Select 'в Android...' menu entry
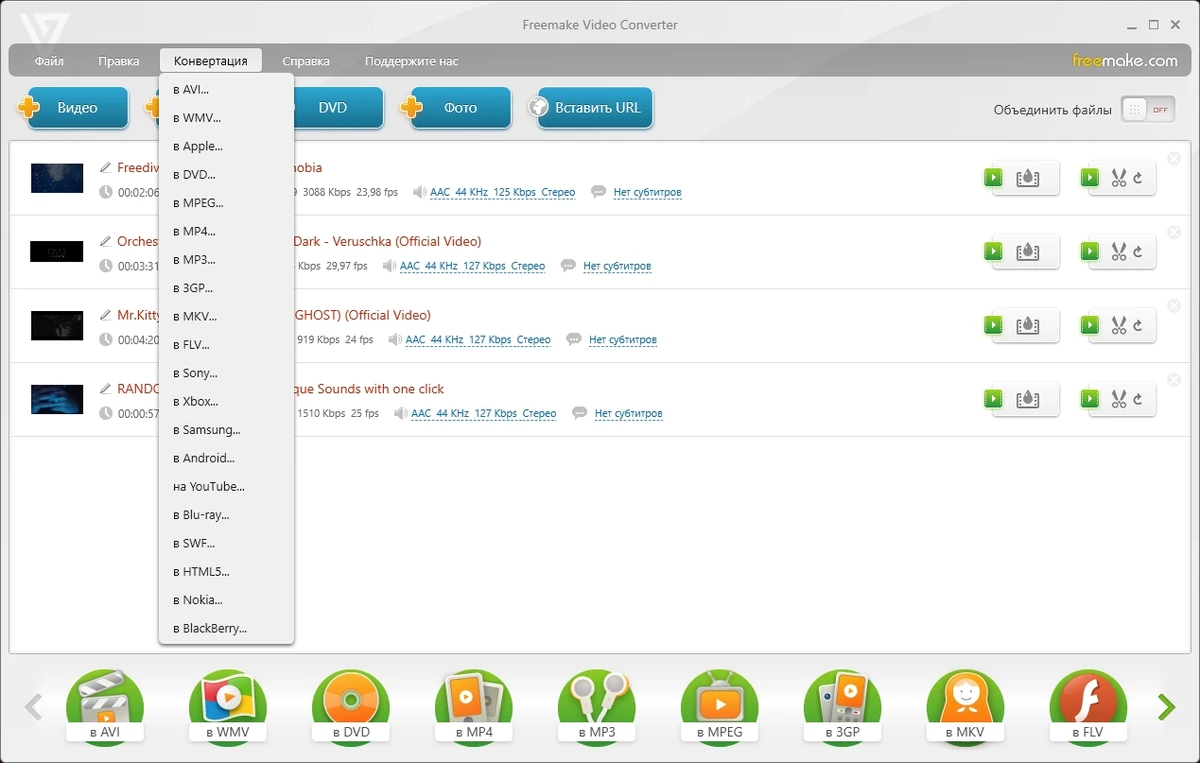 [226, 458]
